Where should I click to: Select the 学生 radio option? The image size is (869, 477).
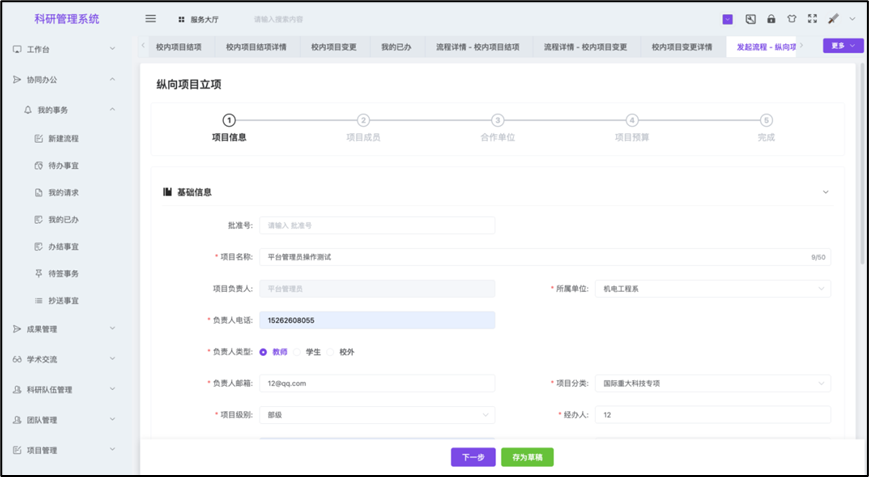(x=298, y=352)
